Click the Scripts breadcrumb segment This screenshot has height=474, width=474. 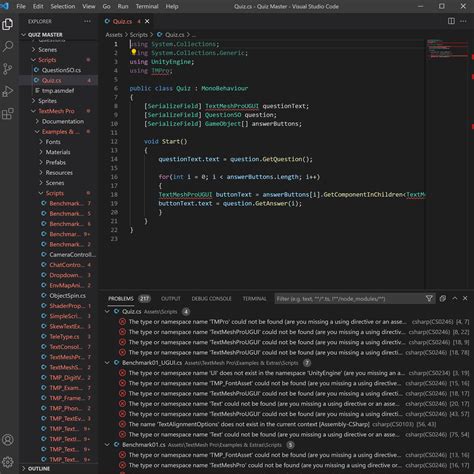[138, 35]
